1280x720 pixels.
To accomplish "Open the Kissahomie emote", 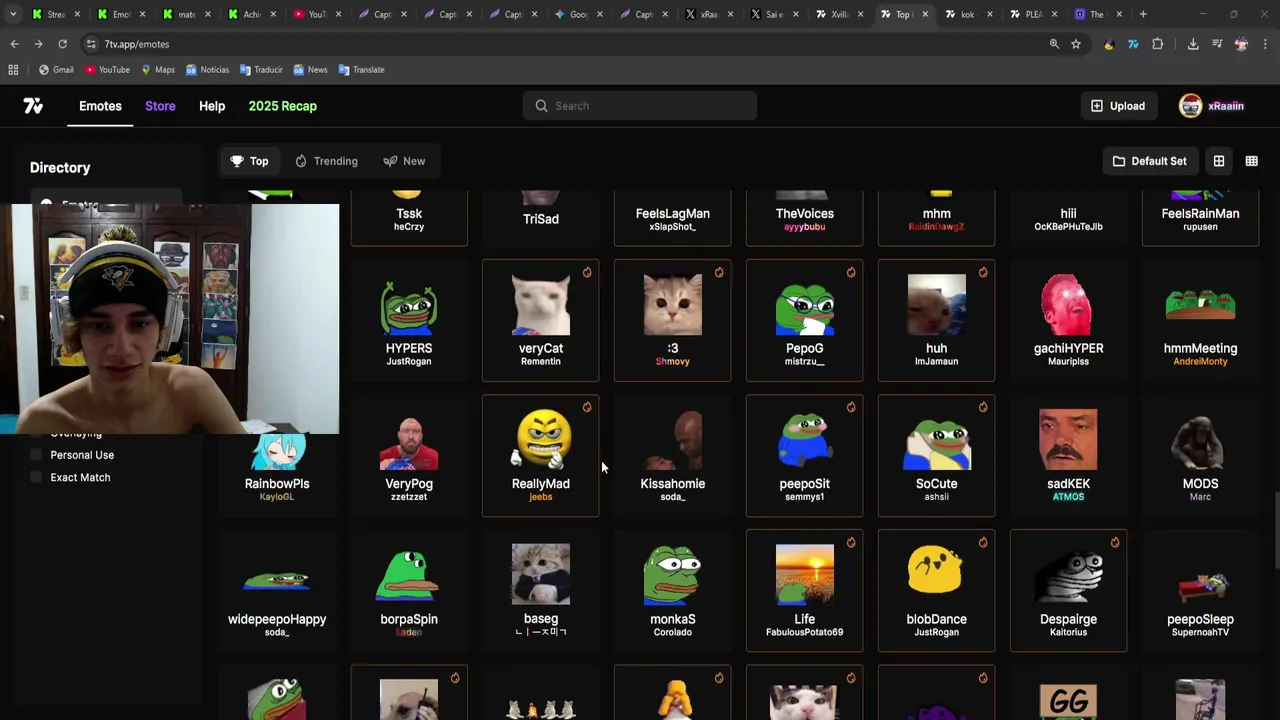I will (673, 456).
